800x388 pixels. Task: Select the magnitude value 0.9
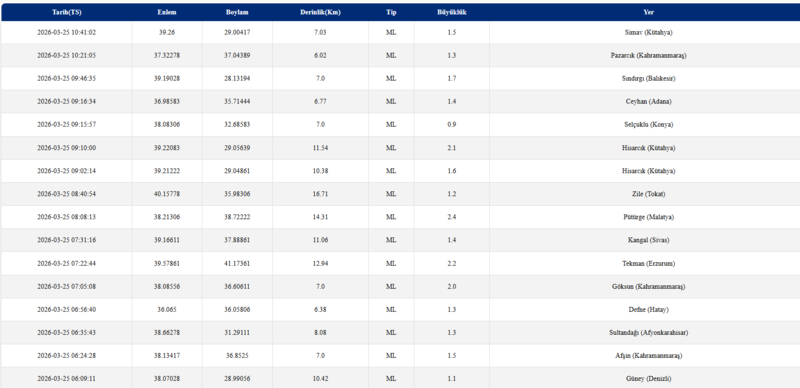[452, 125]
